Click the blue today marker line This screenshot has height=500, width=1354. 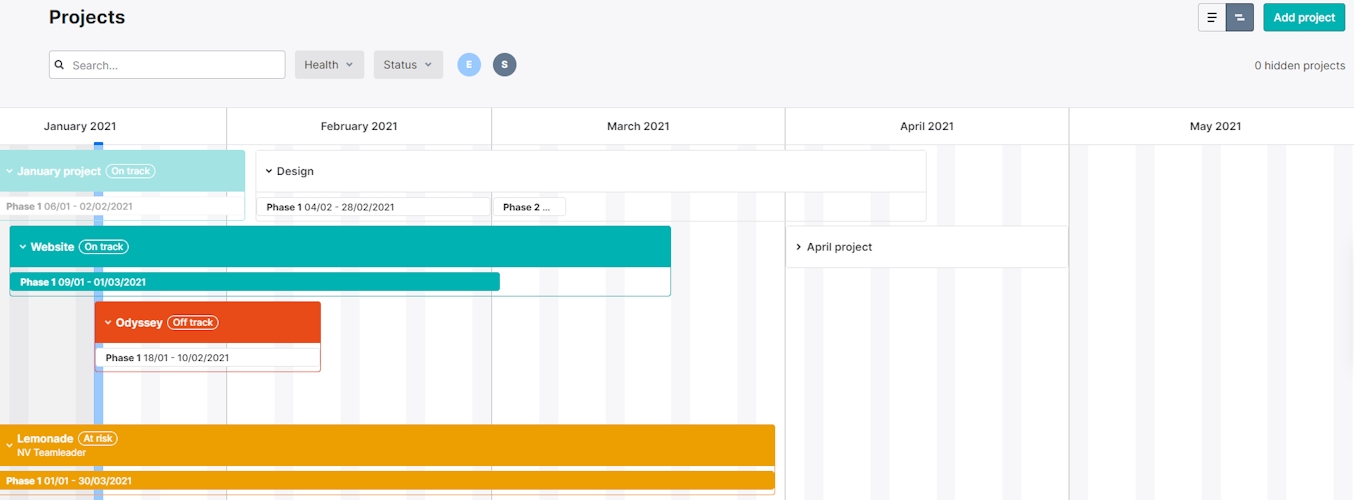tap(98, 400)
